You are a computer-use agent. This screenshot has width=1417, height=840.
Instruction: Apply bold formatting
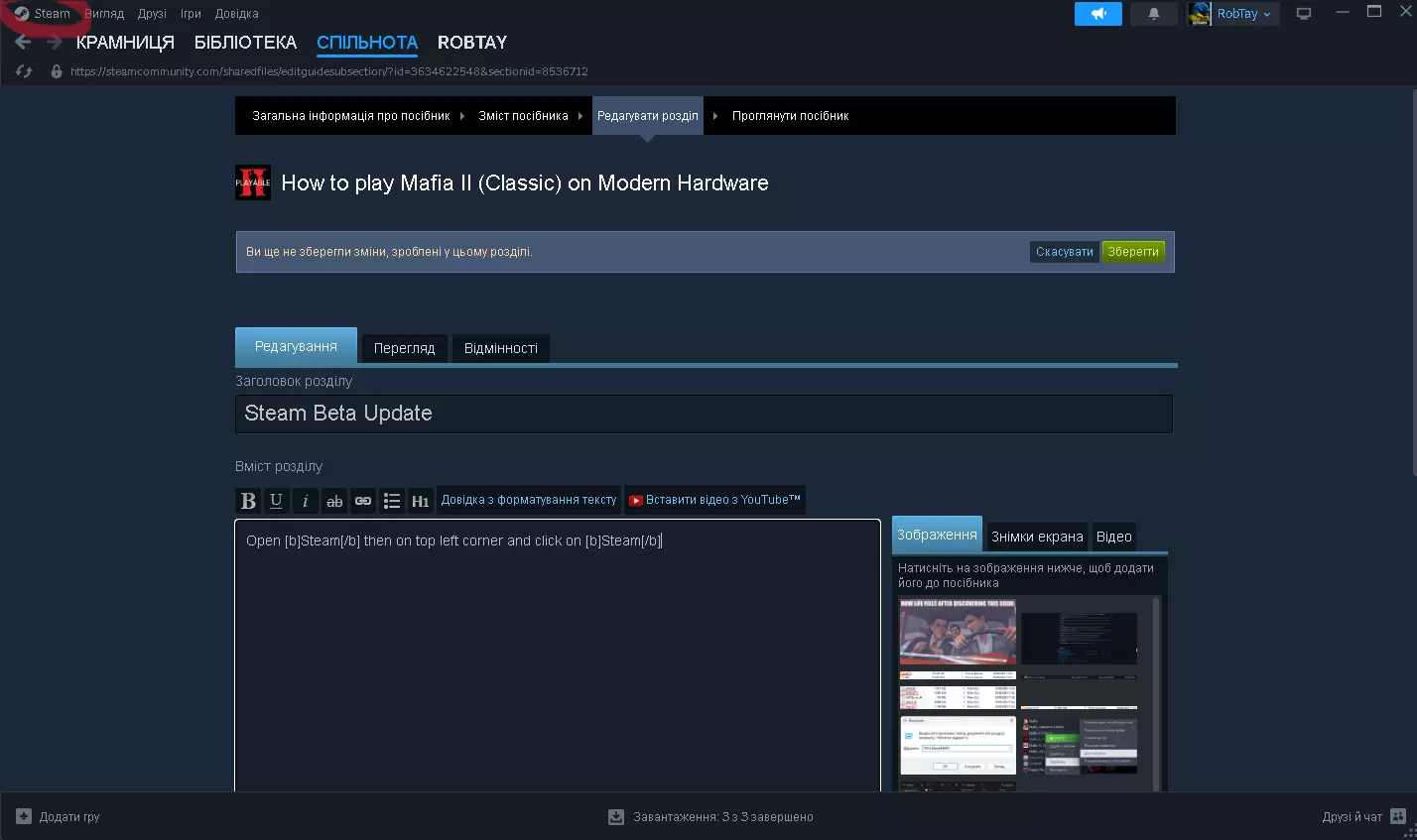tap(248, 501)
